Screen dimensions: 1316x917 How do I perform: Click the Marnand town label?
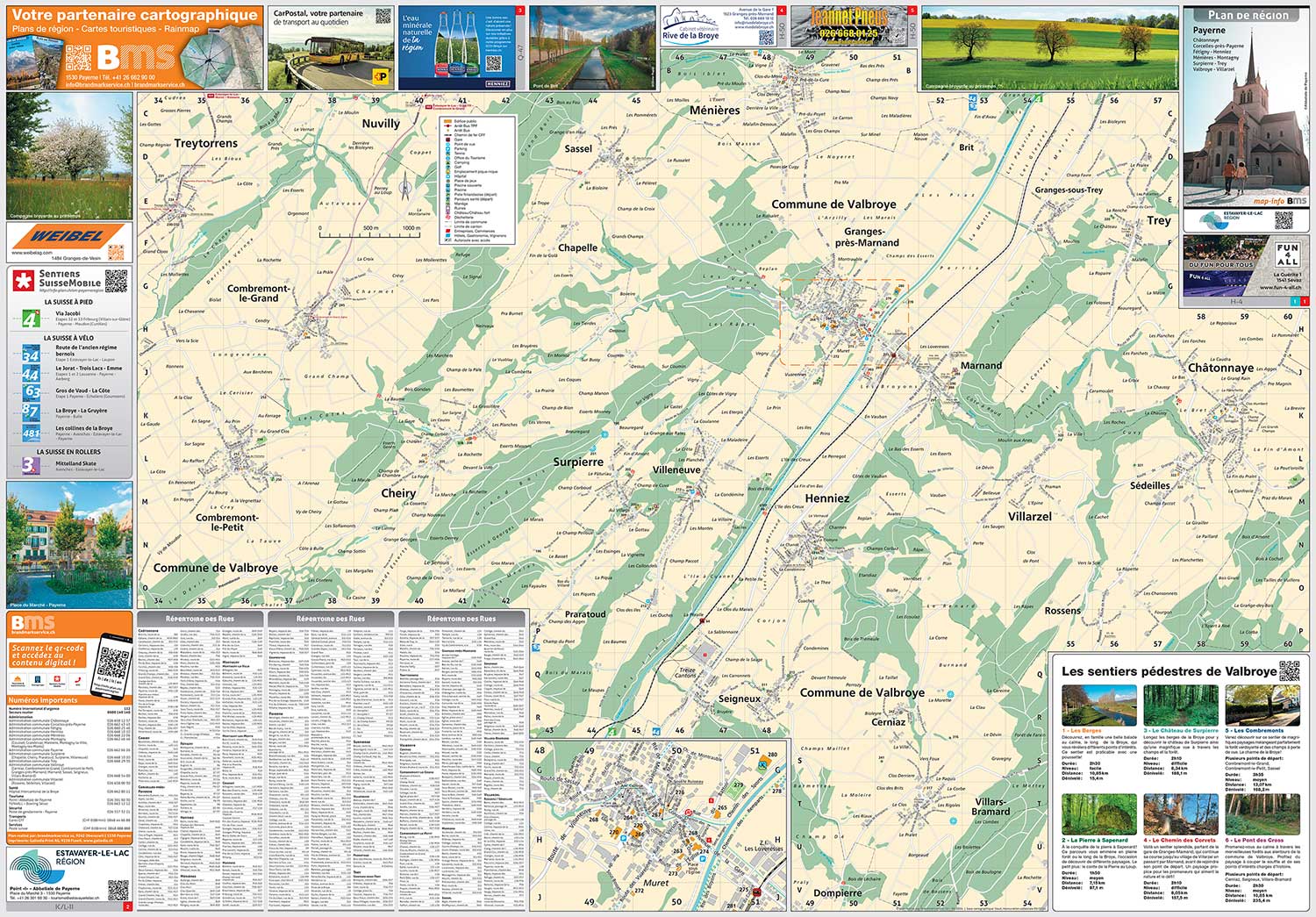[x=981, y=365]
